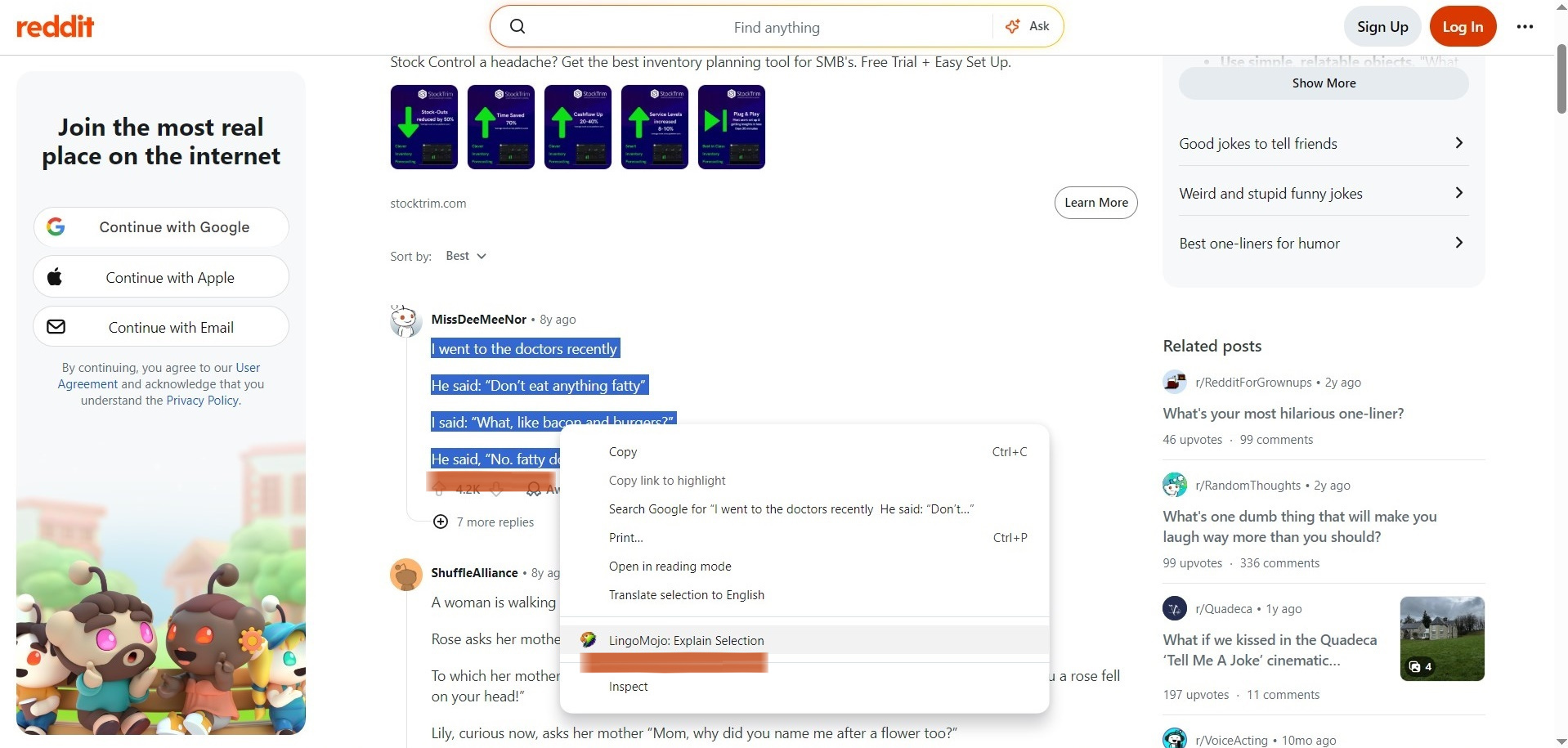
Task: Click the Email envelope icon
Action: pos(56,326)
